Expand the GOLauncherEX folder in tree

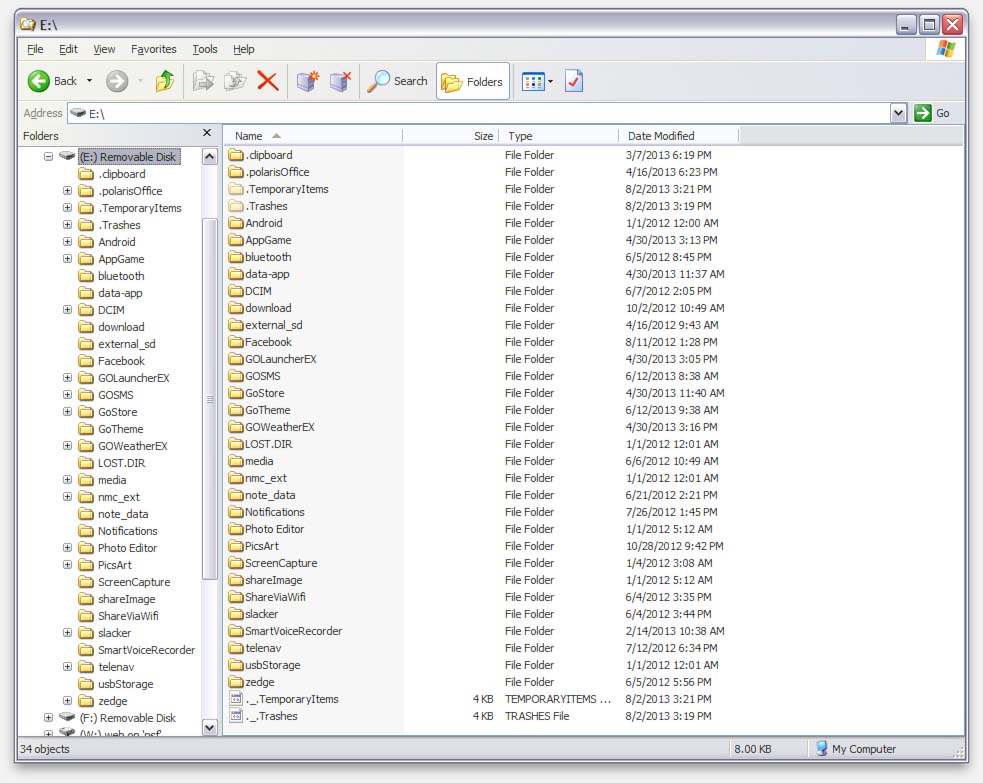(x=67, y=377)
